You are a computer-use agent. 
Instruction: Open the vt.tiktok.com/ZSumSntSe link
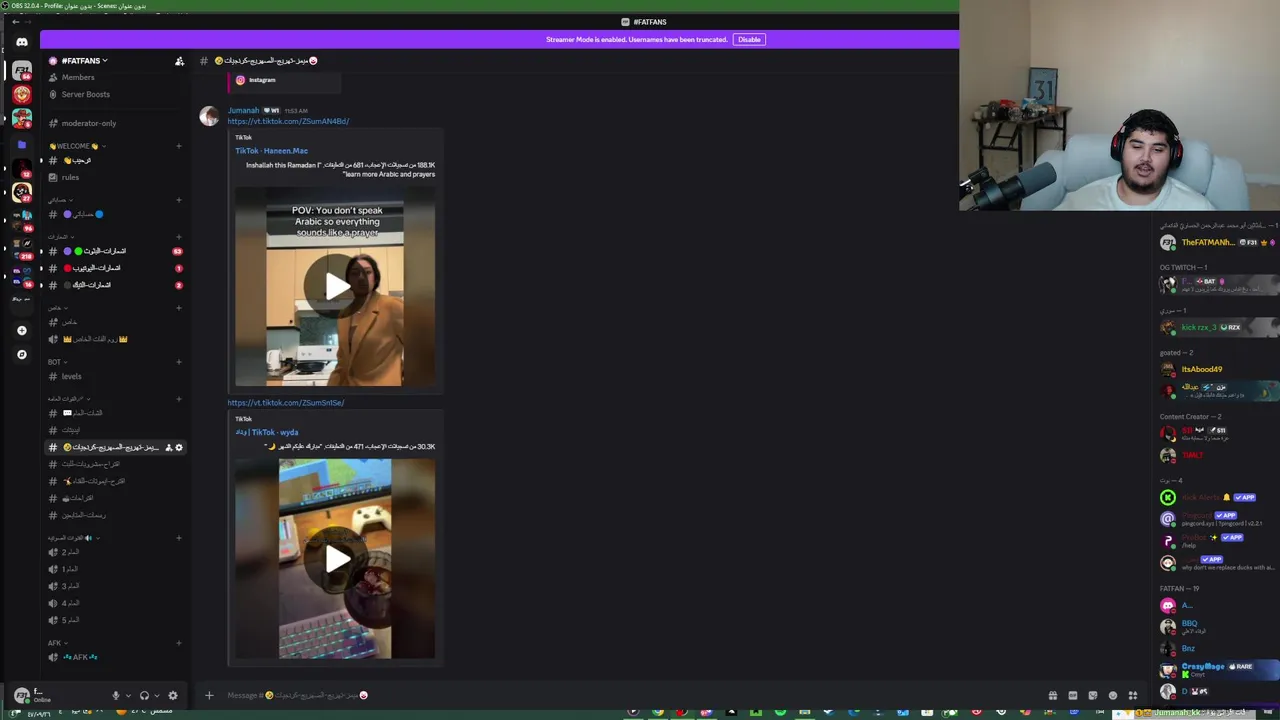(286, 403)
